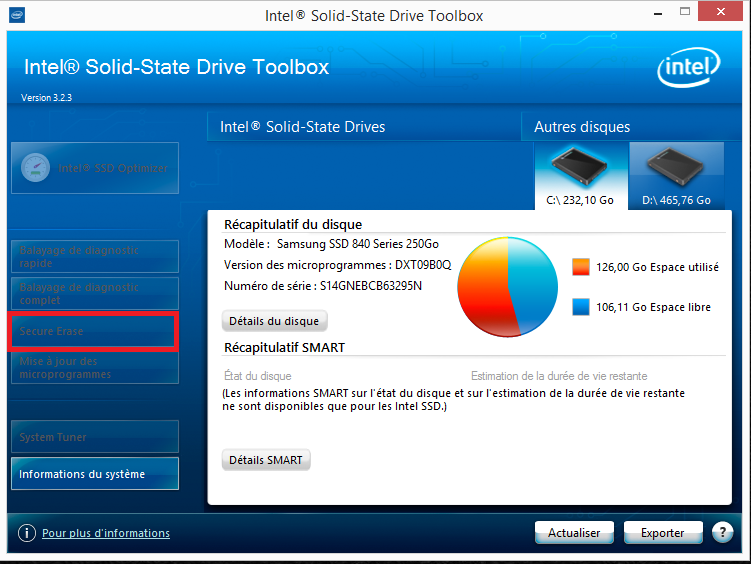Switch to Intel Solid-State Drives tab
Image resolution: width=751 pixels, height=564 pixels.
pyautogui.click(x=364, y=127)
